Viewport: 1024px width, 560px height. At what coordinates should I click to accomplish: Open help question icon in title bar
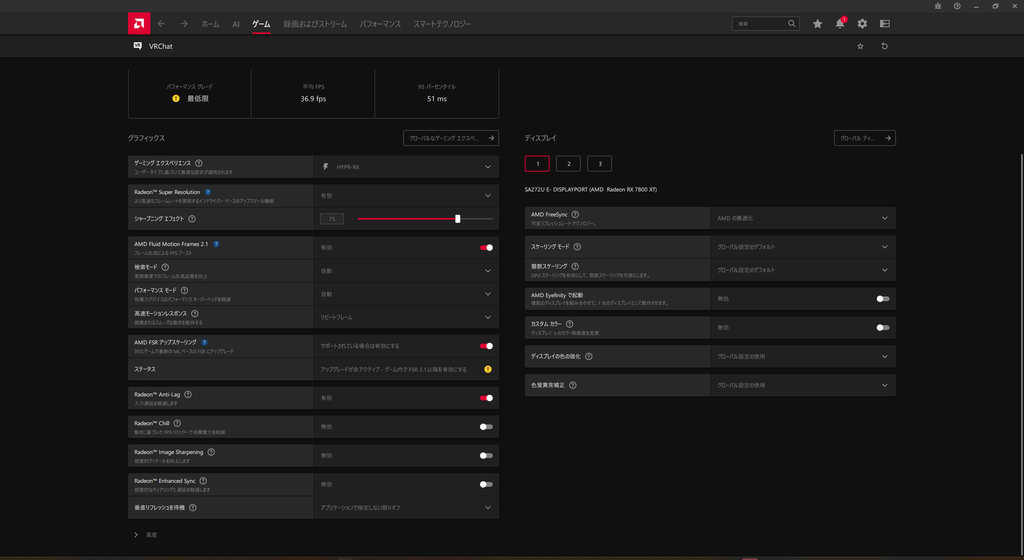[x=957, y=6]
